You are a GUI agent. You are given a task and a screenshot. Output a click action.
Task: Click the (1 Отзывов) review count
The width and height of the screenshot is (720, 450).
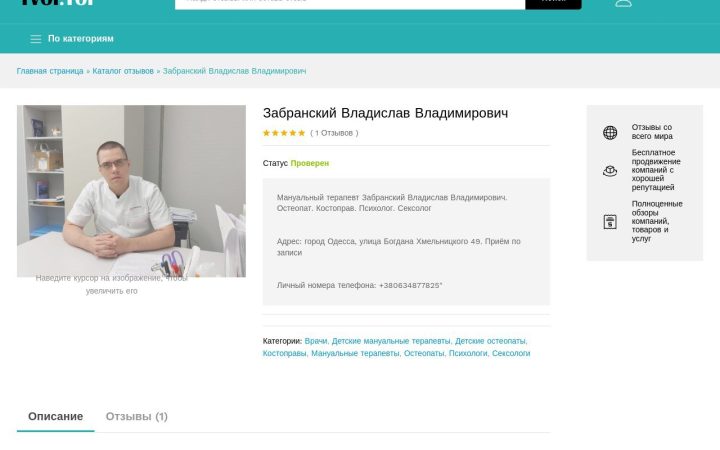tap(334, 133)
